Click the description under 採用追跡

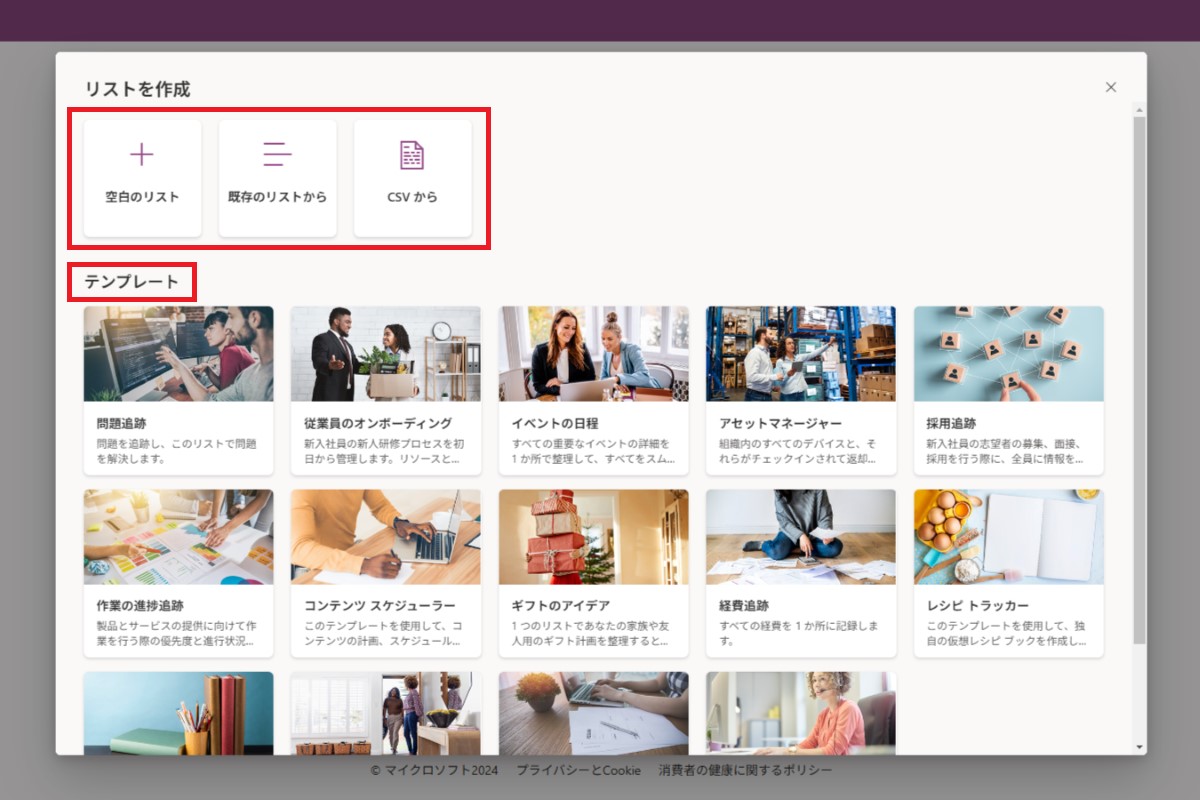pyautogui.click(x=1006, y=451)
